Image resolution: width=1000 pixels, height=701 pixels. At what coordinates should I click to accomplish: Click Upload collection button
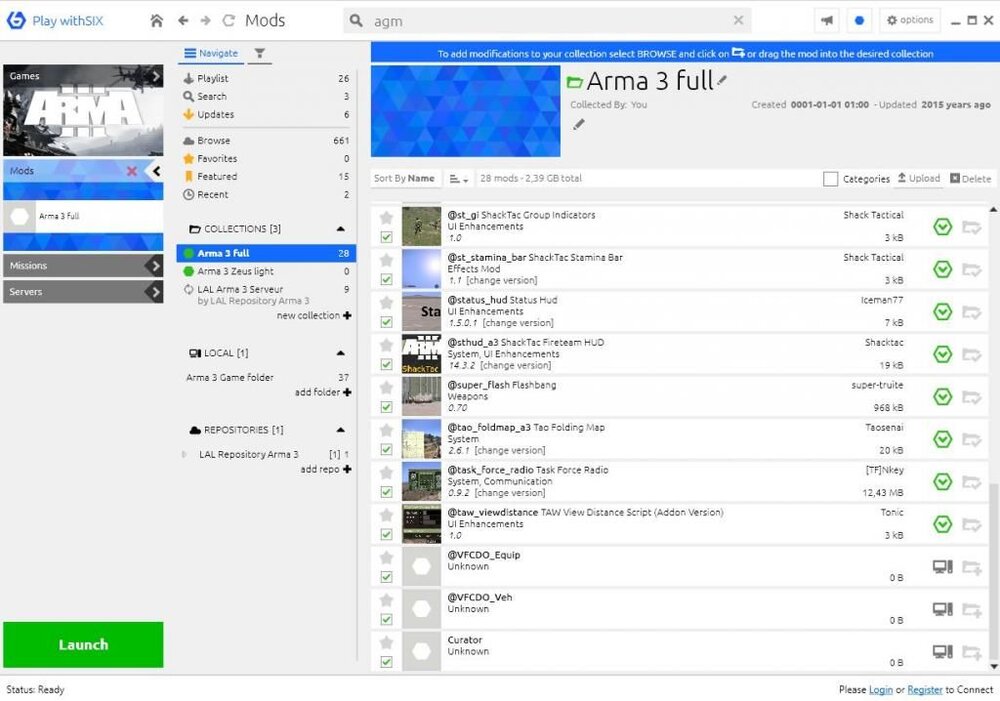pos(918,179)
